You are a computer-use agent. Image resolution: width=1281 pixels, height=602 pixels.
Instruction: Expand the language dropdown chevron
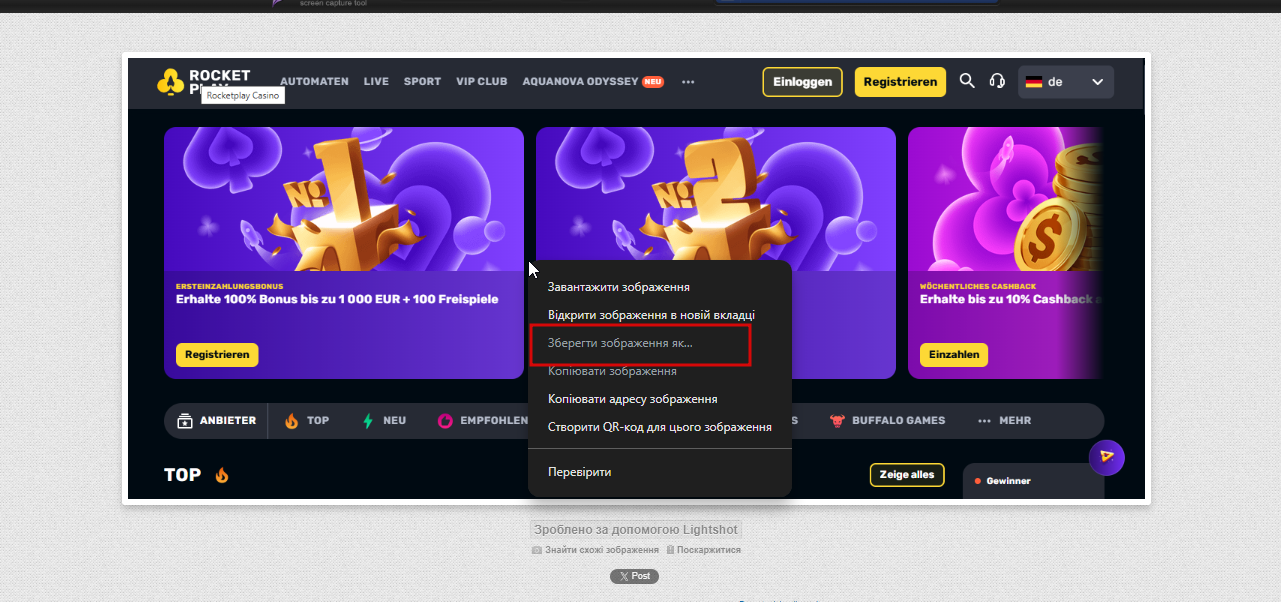coord(1097,82)
